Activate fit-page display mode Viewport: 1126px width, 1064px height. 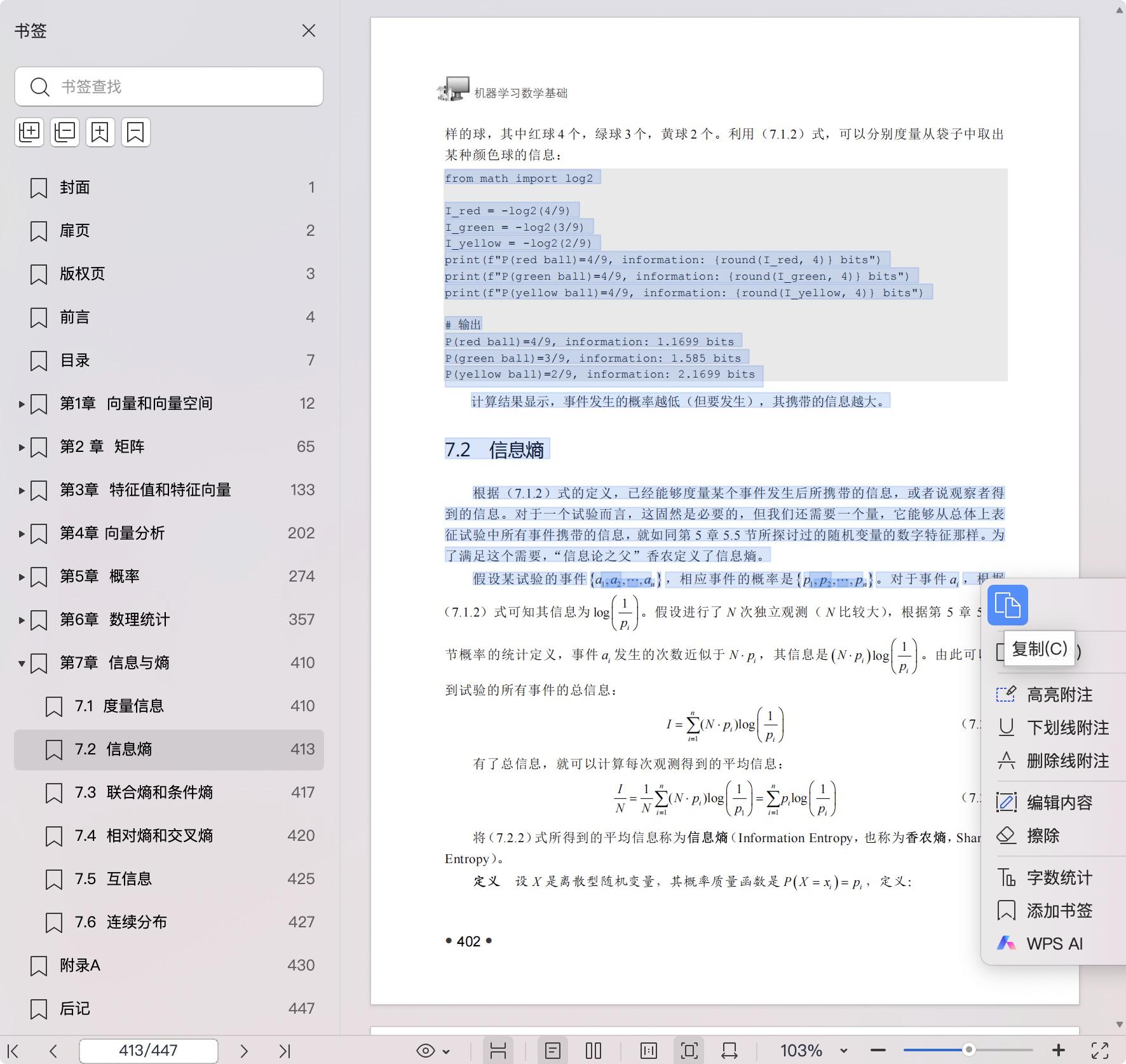tap(689, 1050)
